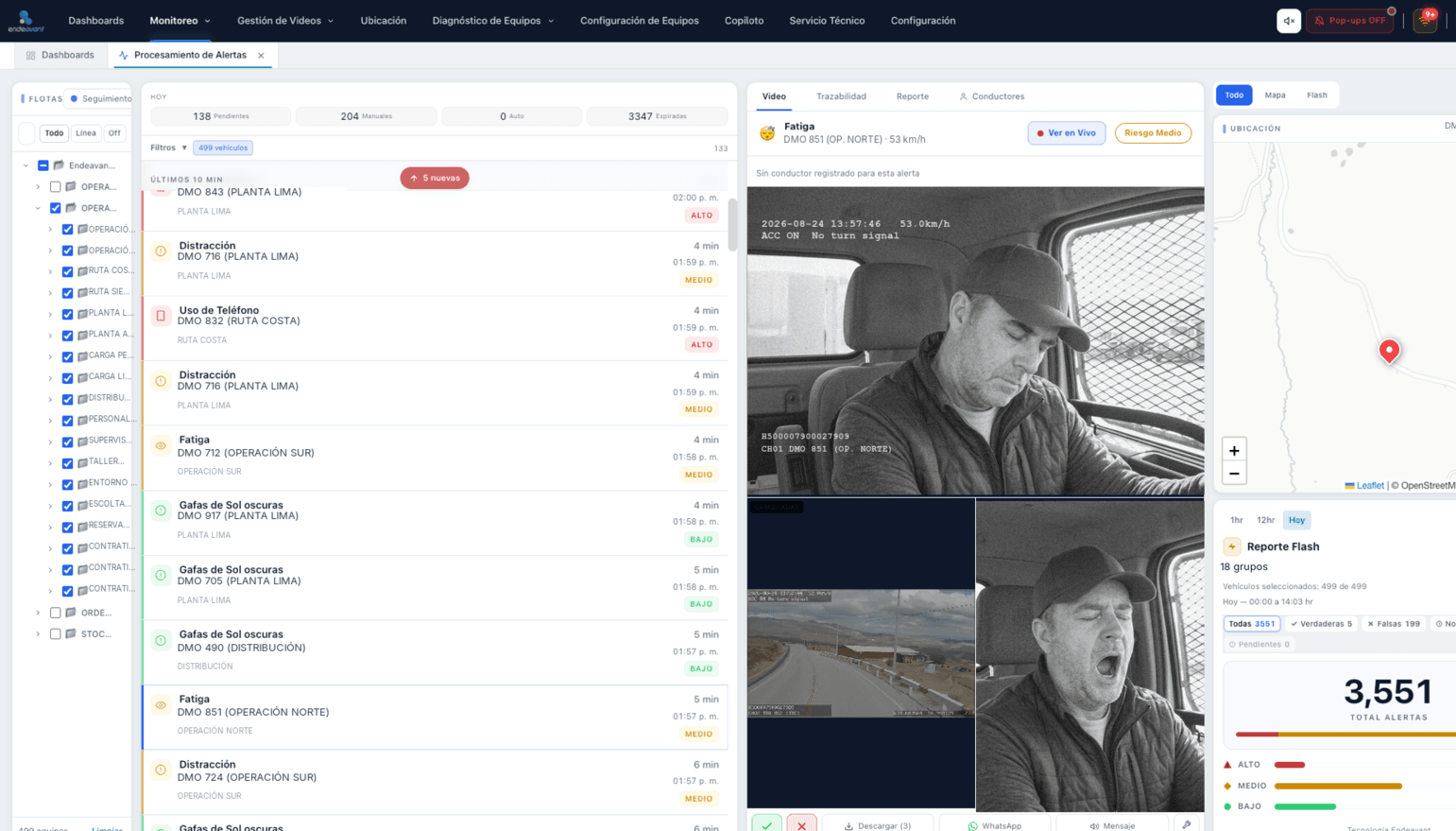Zoom out on the map with minus
This screenshot has height=831, width=1456.
(1234, 473)
